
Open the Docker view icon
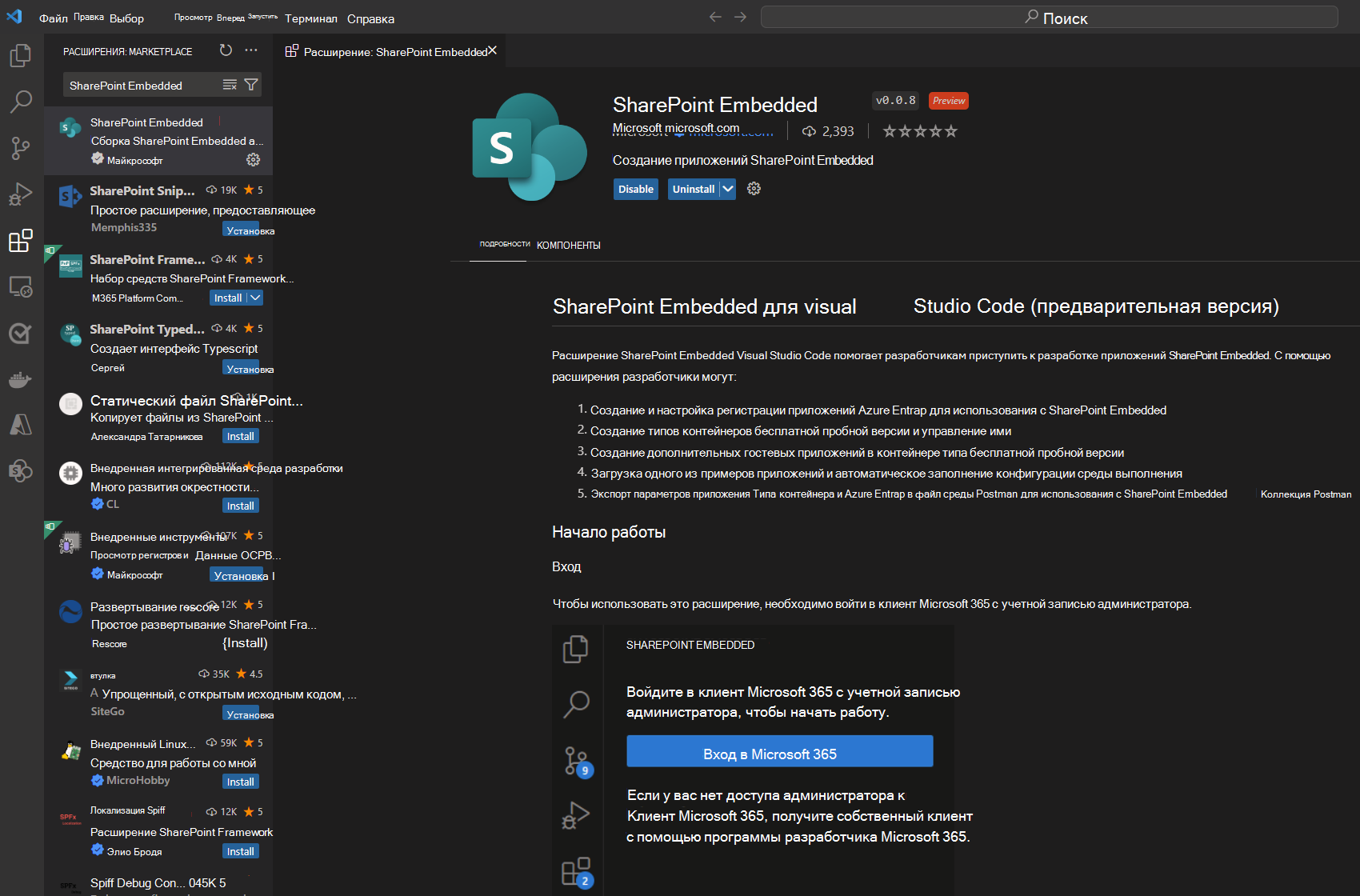[21, 379]
